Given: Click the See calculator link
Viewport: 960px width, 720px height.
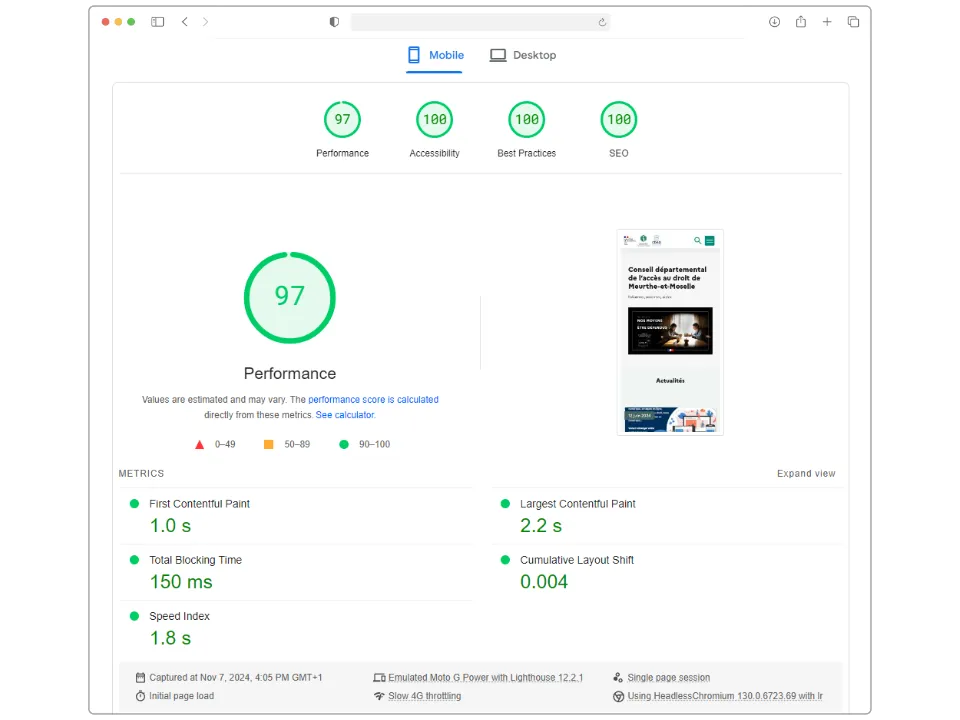Looking at the screenshot, I should pos(344,414).
